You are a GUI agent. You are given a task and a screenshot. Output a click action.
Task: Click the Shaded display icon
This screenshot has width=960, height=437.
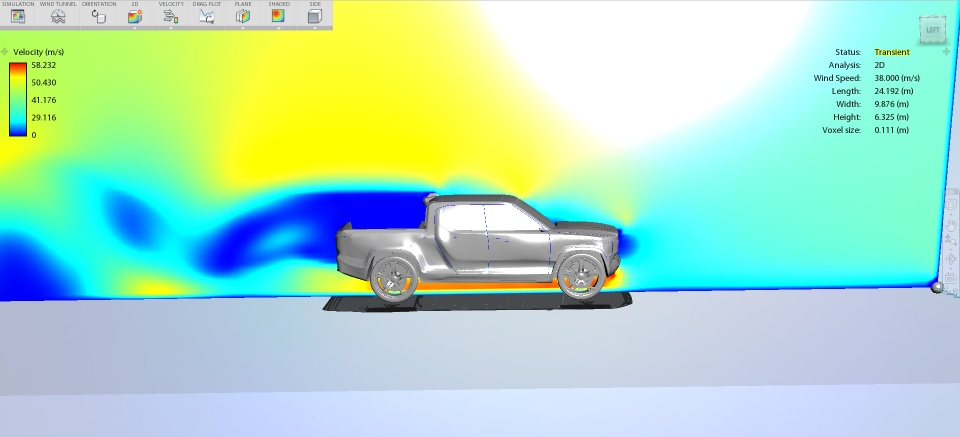(279, 17)
